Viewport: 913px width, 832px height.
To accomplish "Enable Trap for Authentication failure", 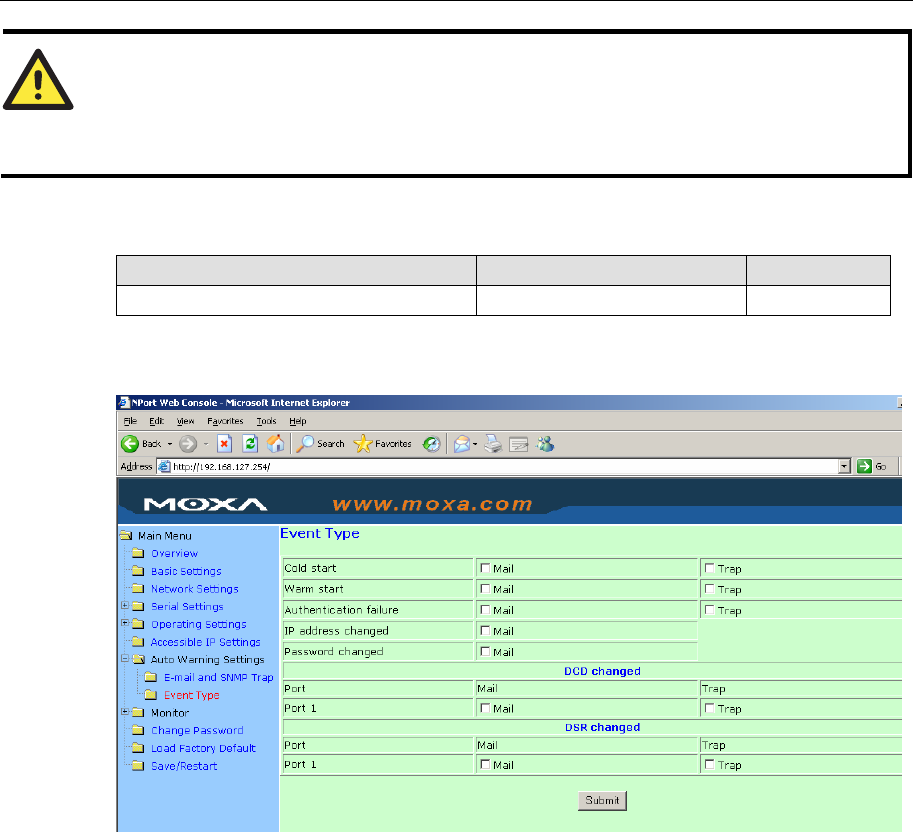I will tap(709, 610).
